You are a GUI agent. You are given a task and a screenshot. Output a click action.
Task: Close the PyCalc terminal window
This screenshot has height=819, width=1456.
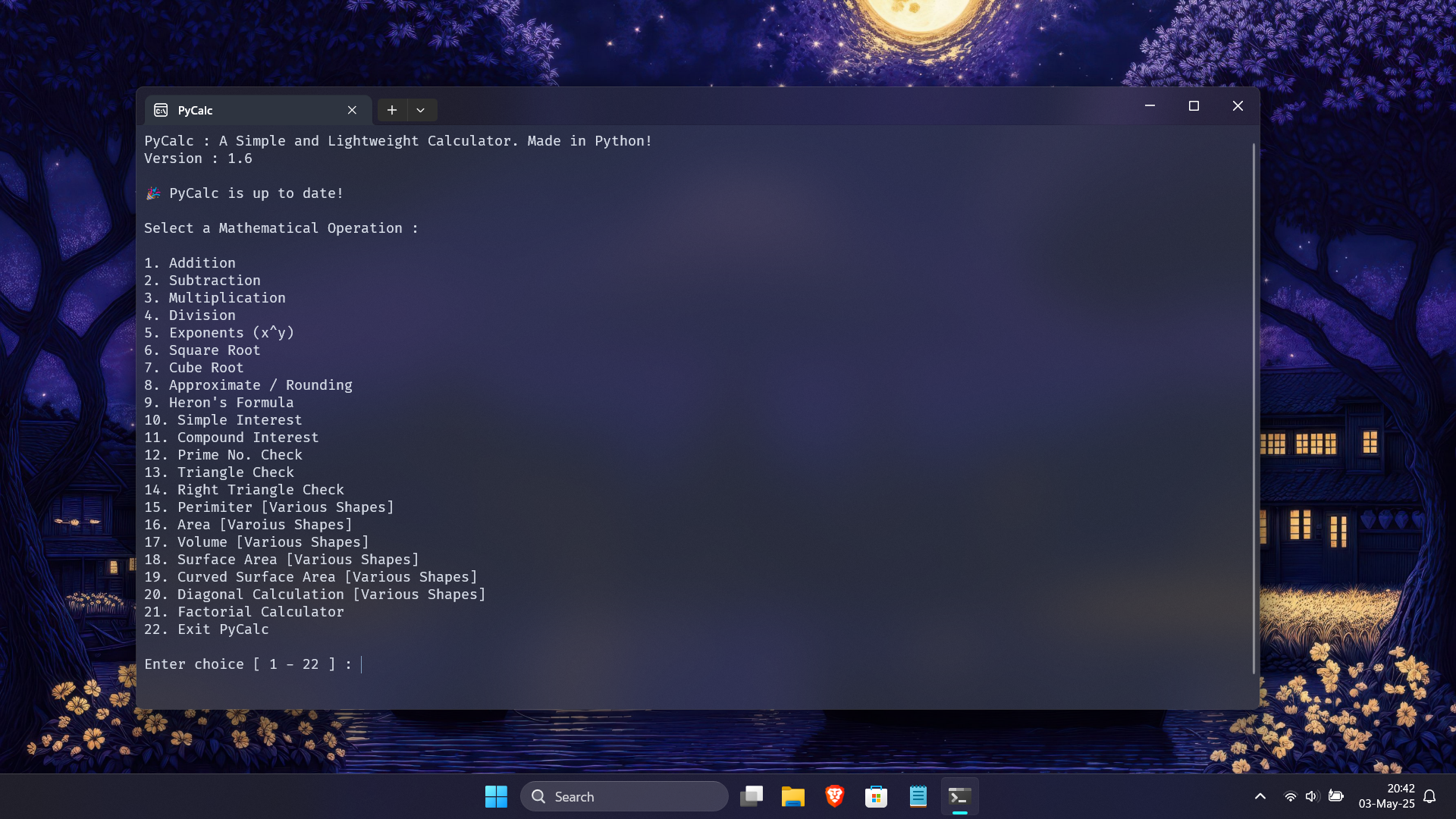1238,106
